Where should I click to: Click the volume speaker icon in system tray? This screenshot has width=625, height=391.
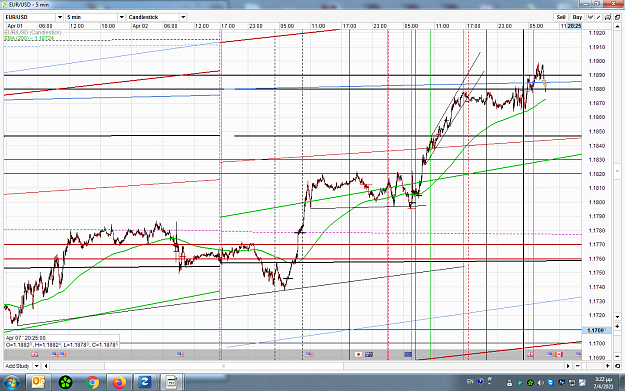pos(540,383)
